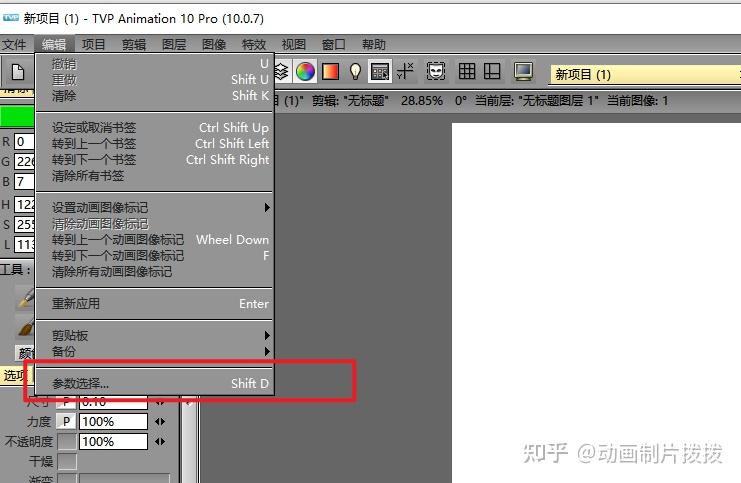Click the green current color swatch
Image resolution: width=741 pixels, height=483 pixels.
click(x=17, y=116)
